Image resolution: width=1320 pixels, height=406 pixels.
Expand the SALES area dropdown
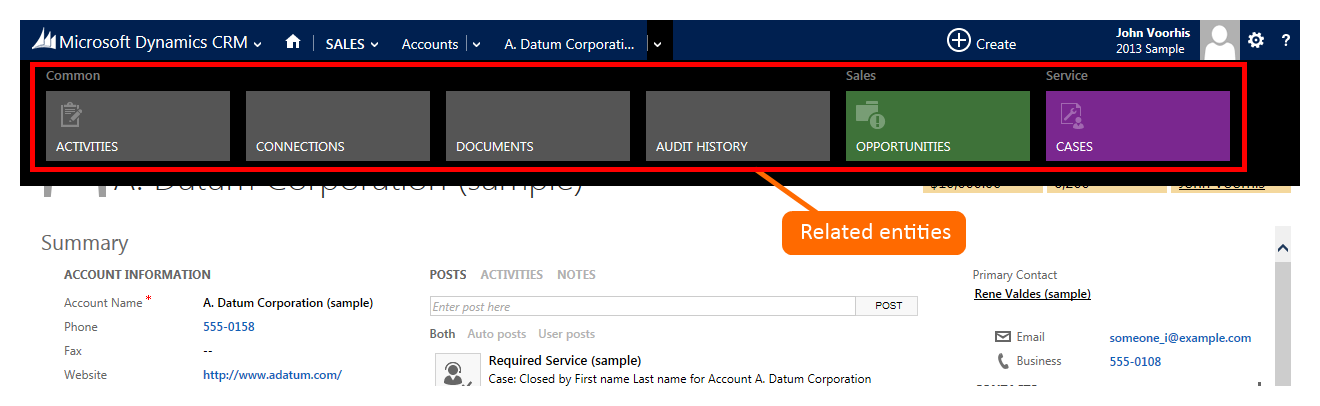tap(352, 43)
